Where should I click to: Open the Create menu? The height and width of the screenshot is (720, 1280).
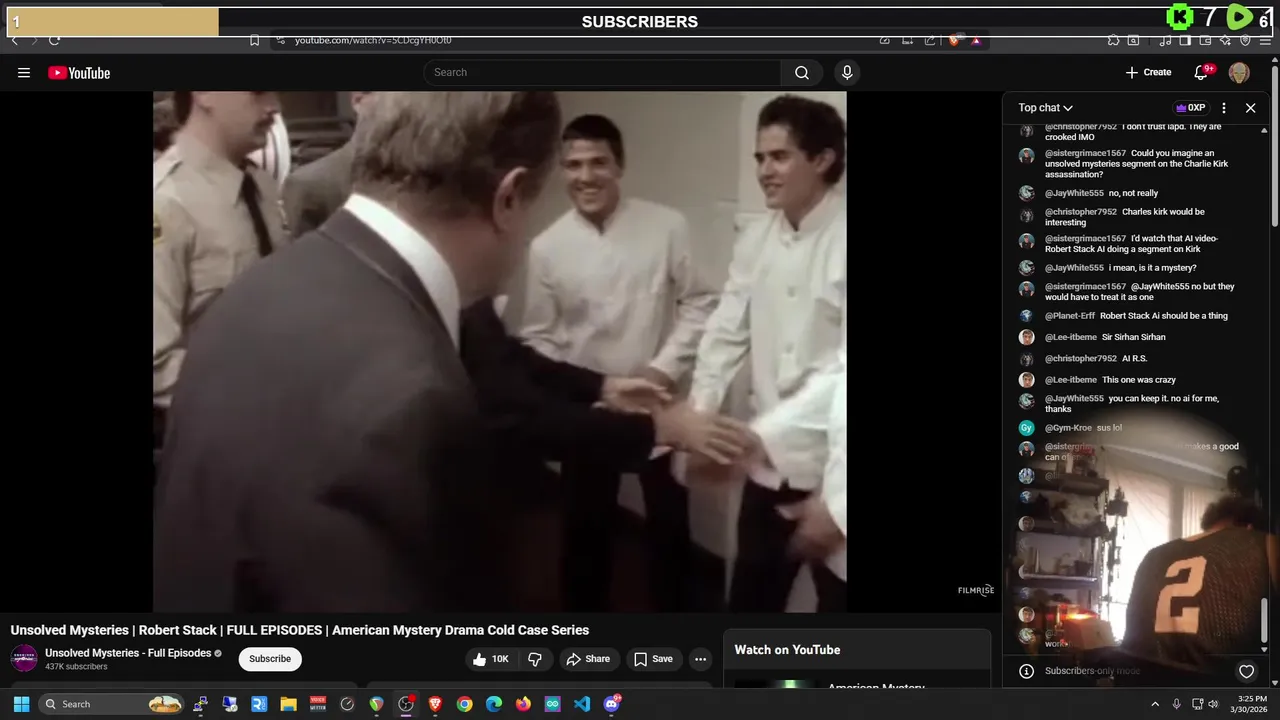[1148, 72]
